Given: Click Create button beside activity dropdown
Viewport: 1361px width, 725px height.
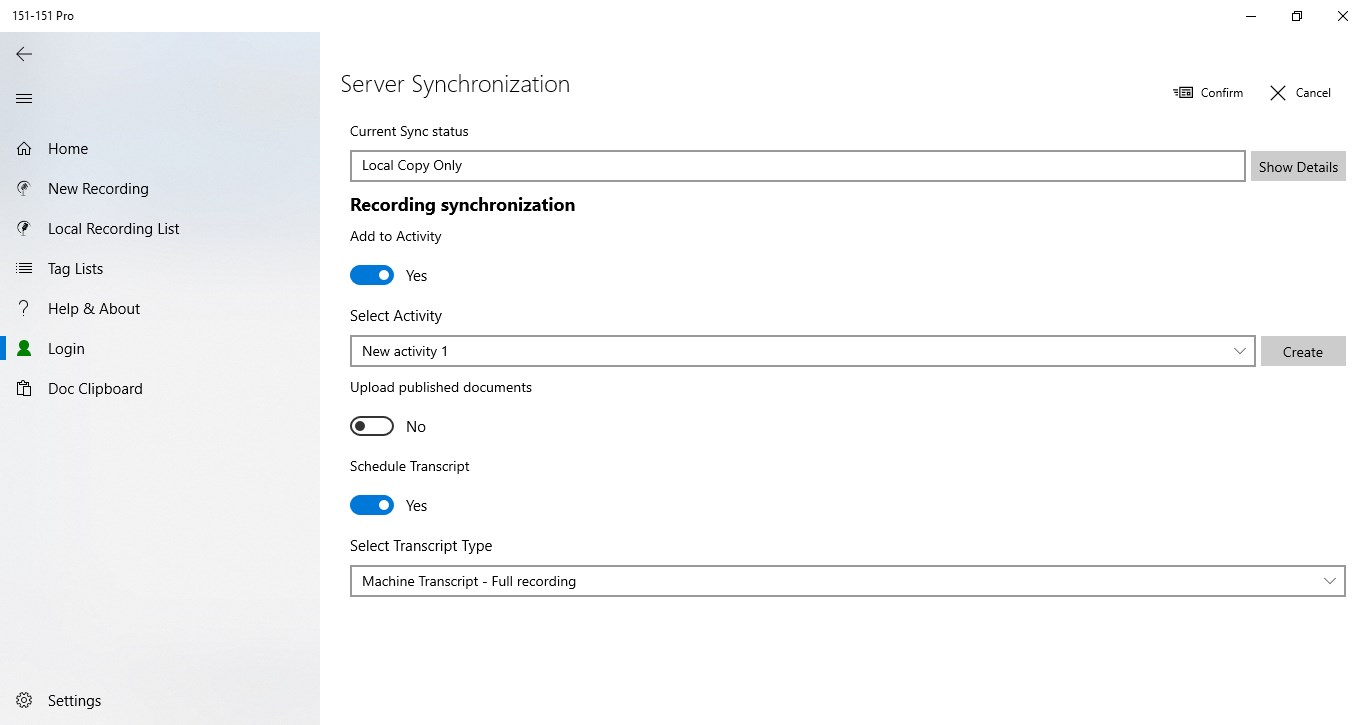Looking at the screenshot, I should click(x=1302, y=352).
